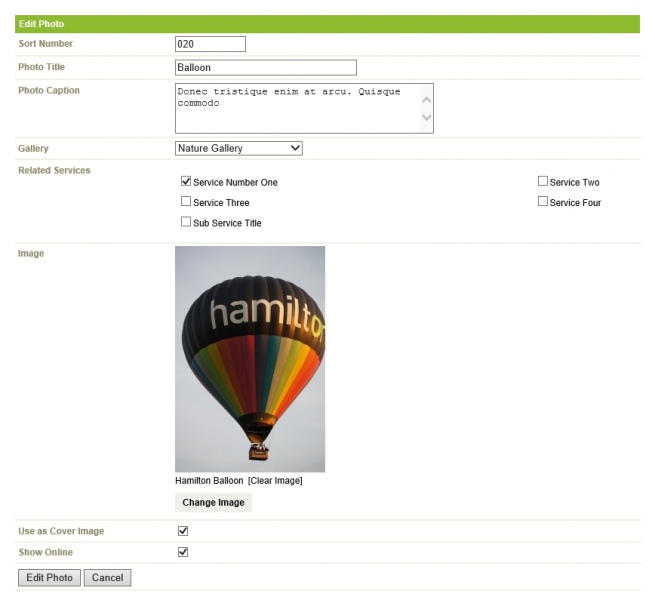655x600 pixels.
Task: Click the Hamilton Balloon image name text
Action: tap(209, 481)
